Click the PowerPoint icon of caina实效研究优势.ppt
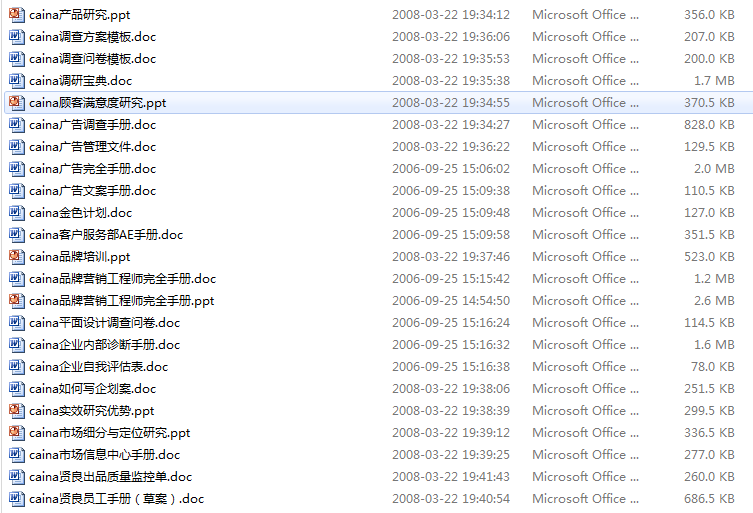 pyautogui.click(x=16, y=411)
